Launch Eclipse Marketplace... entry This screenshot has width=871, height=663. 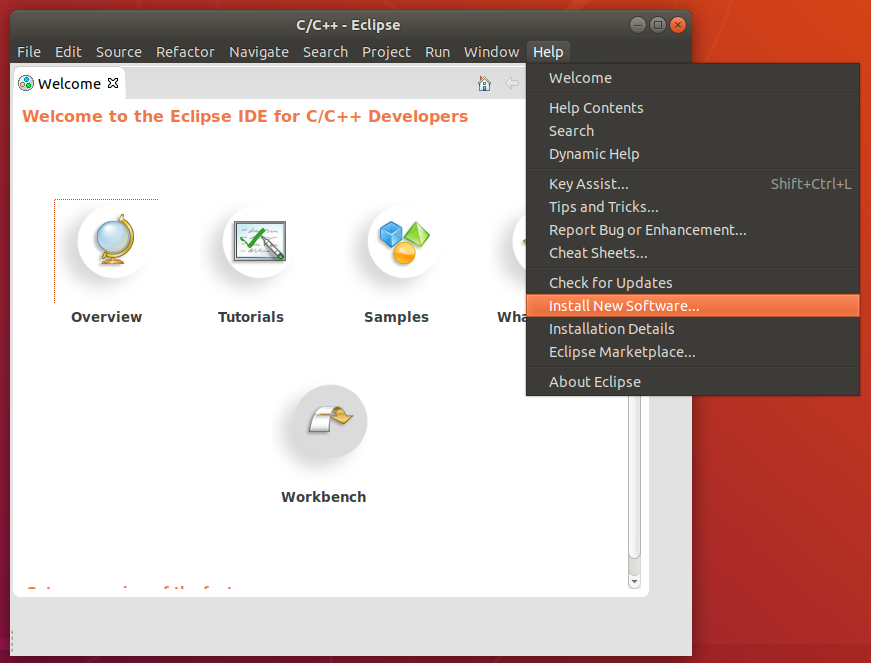(x=693, y=352)
